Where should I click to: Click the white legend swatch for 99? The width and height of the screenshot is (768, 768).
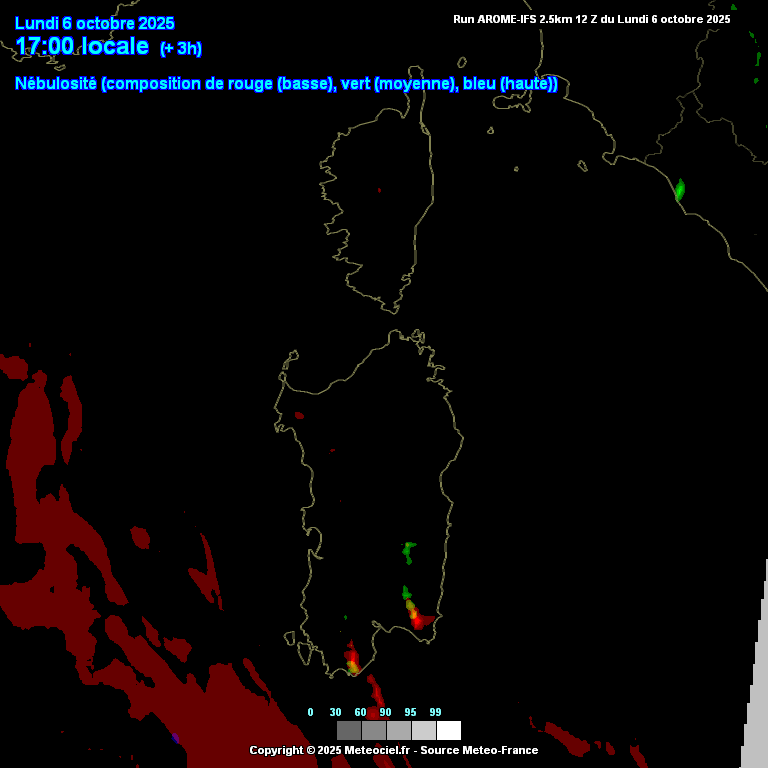coord(449,730)
